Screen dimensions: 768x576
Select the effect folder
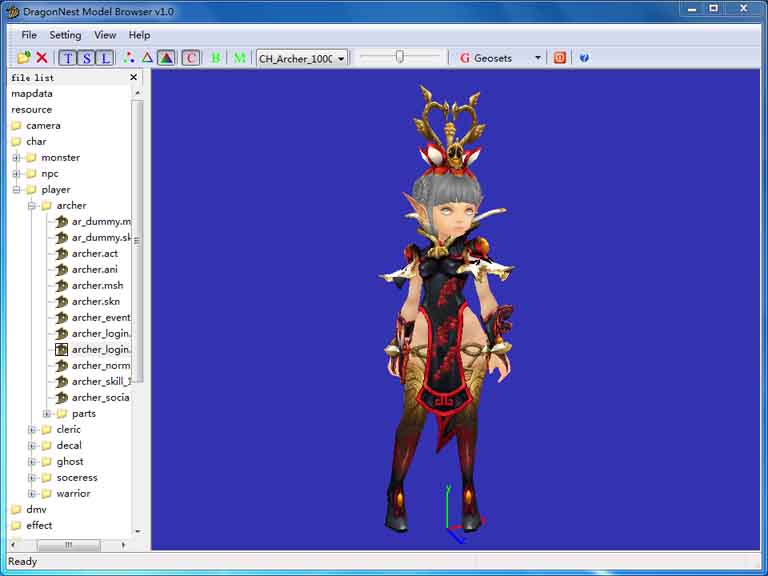point(39,525)
